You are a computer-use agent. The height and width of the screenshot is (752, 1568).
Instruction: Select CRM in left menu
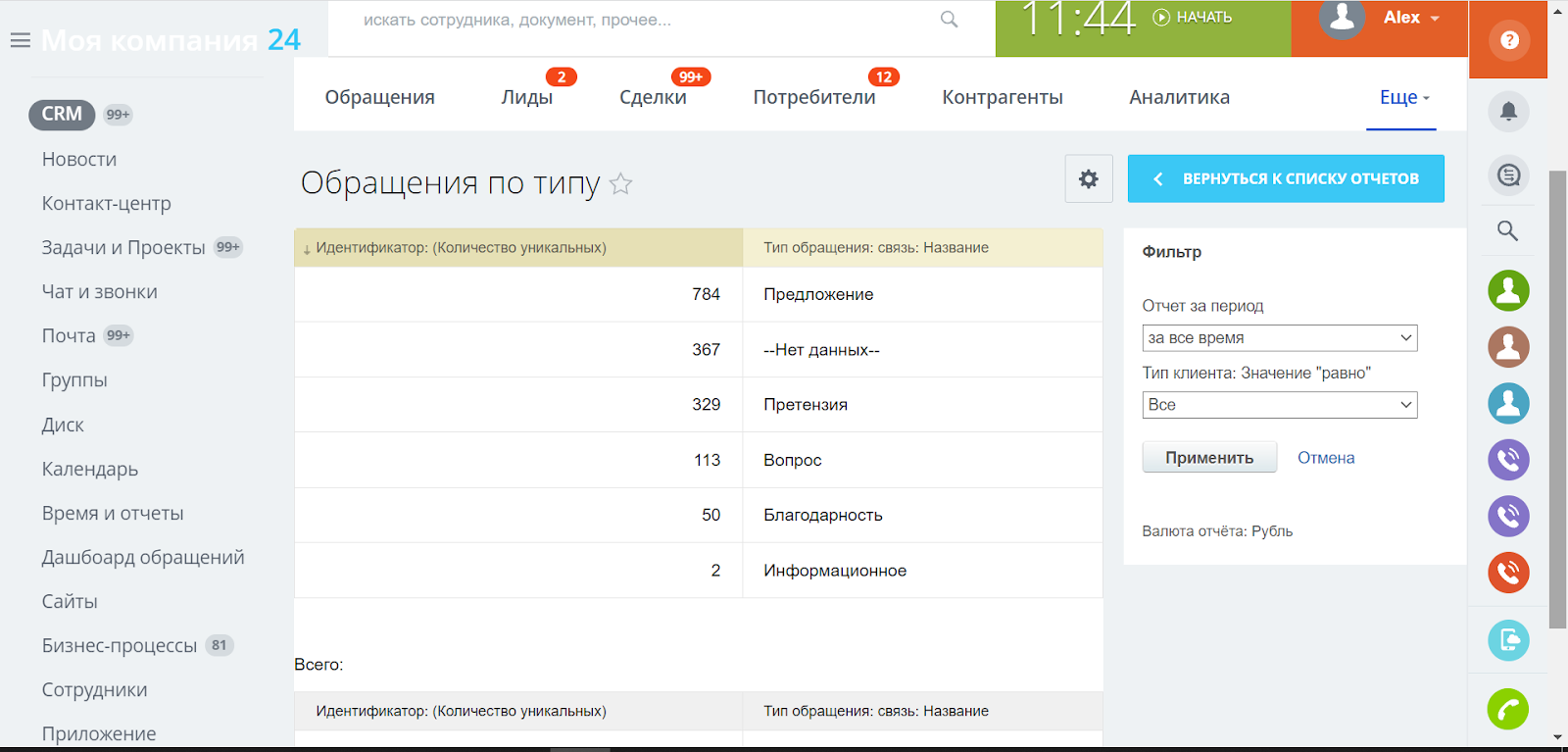[62, 114]
